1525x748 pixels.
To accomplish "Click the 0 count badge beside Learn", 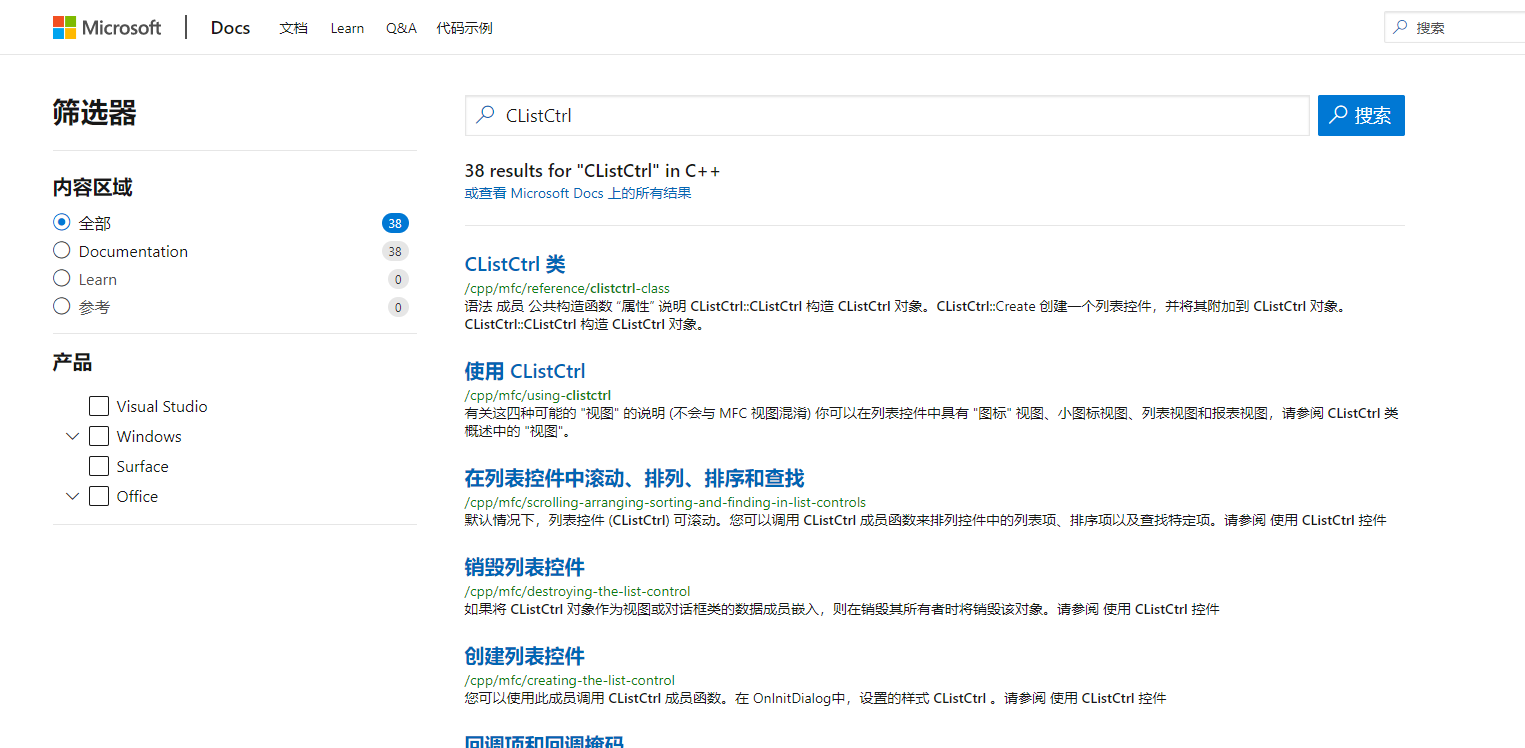I will (398, 279).
